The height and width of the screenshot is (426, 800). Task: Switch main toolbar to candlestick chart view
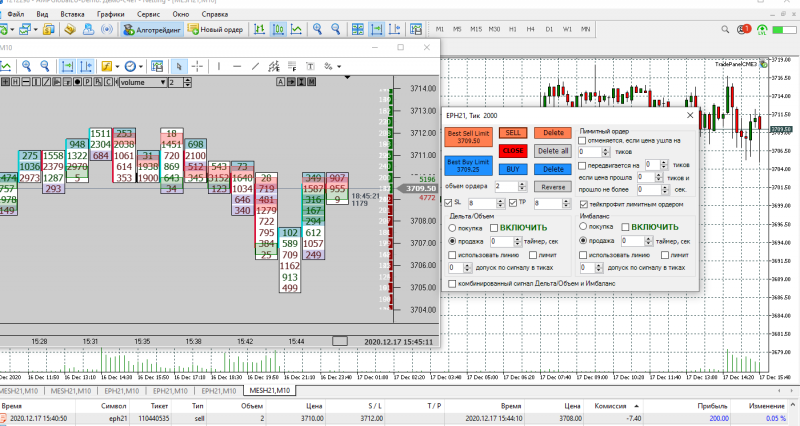pyautogui.click(x=278, y=30)
